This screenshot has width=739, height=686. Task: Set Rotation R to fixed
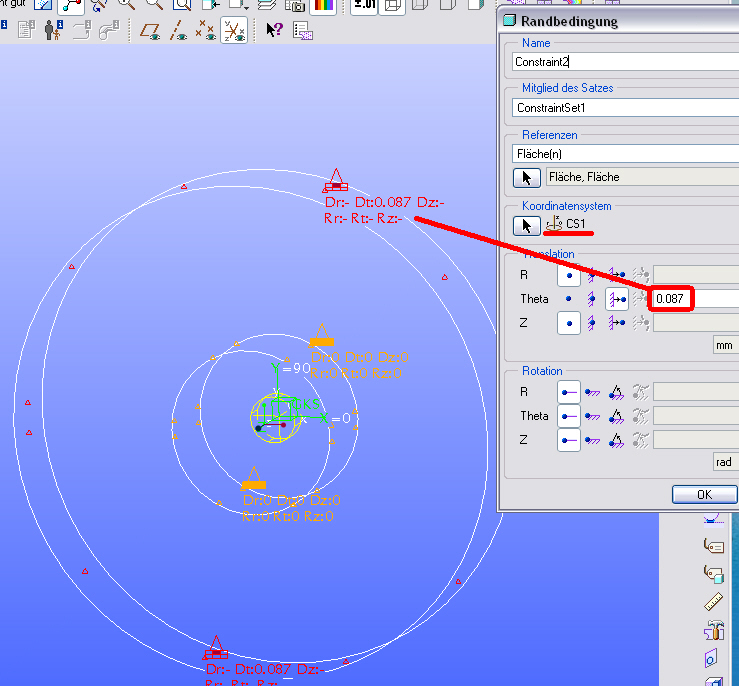point(592,392)
